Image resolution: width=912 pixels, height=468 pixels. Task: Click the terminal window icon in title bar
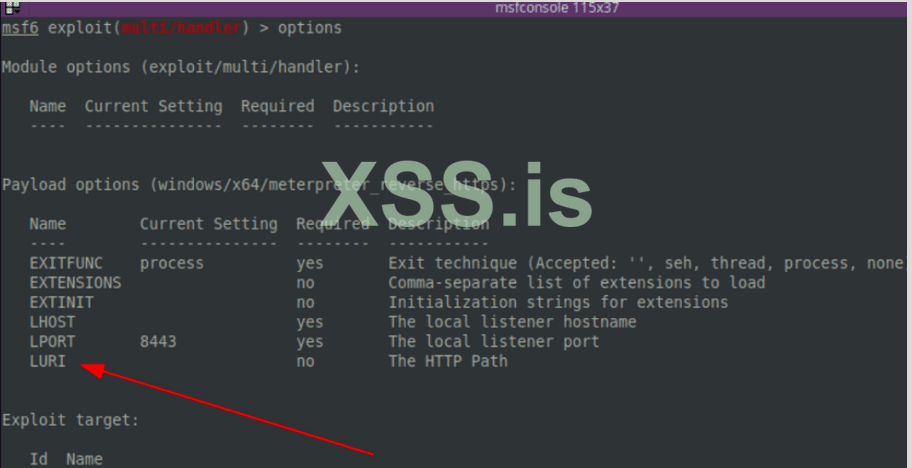[12, 7]
